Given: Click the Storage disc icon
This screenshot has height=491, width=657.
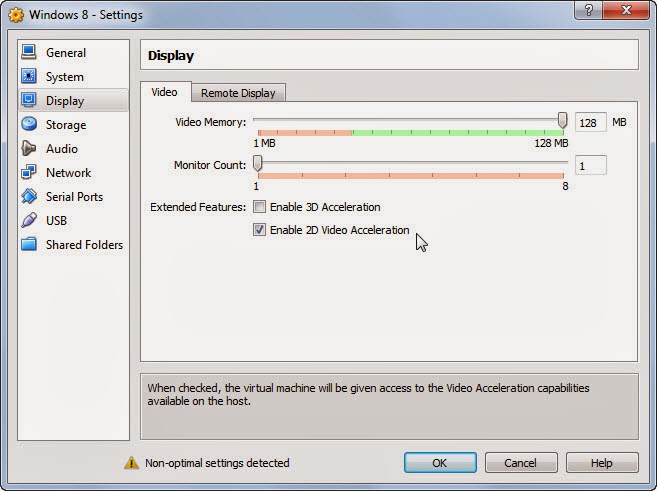Looking at the screenshot, I should click(x=28, y=124).
